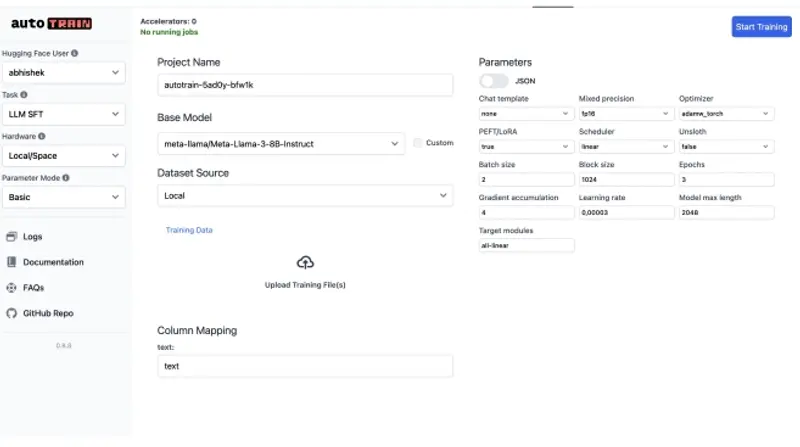Viewport: 800px width, 447px height.
Task: Click the Parameter Mode info icon
Action: coord(66,178)
